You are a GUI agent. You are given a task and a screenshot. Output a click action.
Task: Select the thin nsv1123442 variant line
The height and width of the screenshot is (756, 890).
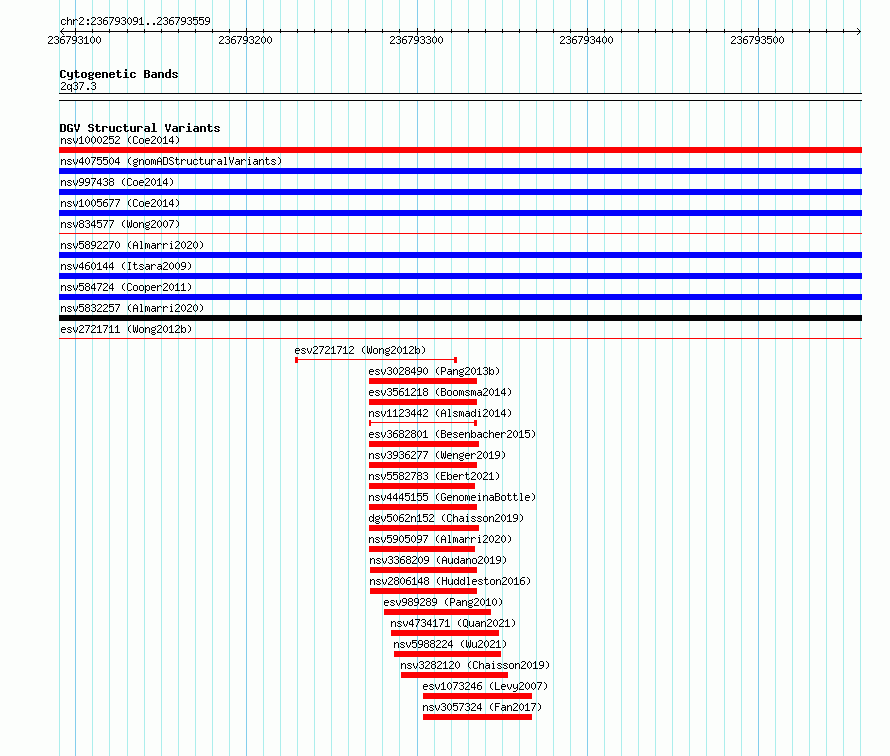coord(423,423)
